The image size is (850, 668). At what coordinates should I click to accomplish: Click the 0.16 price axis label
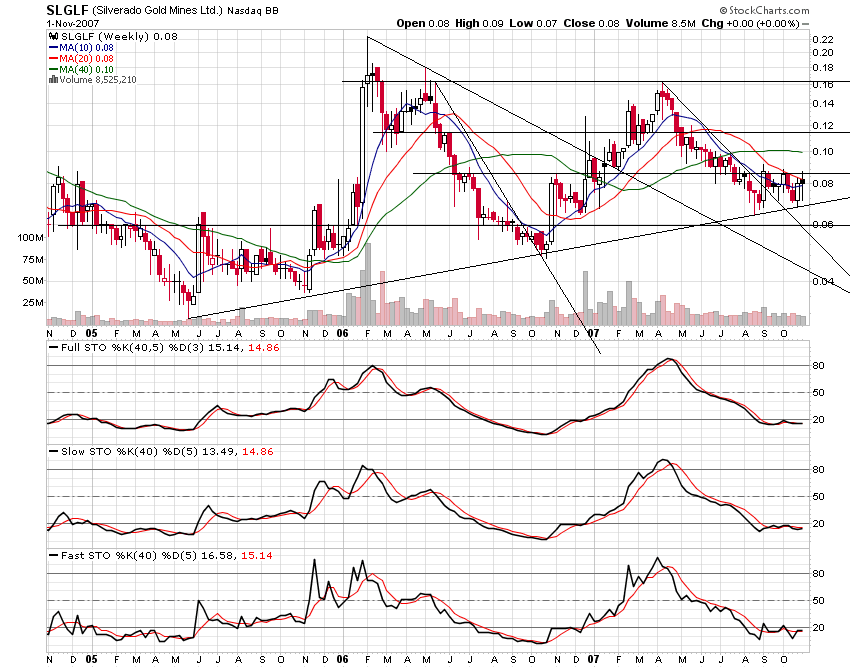pyautogui.click(x=823, y=85)
